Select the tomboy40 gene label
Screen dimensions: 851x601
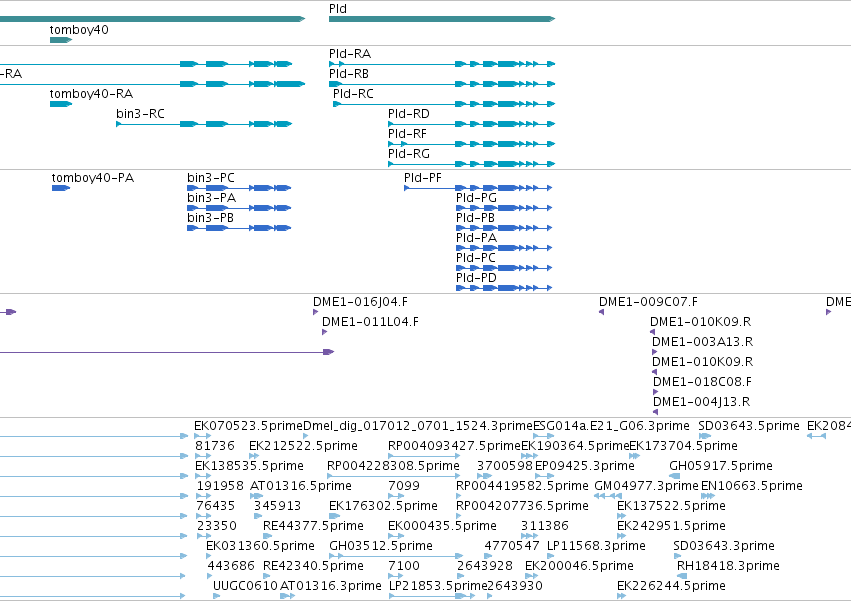(79, 30)
